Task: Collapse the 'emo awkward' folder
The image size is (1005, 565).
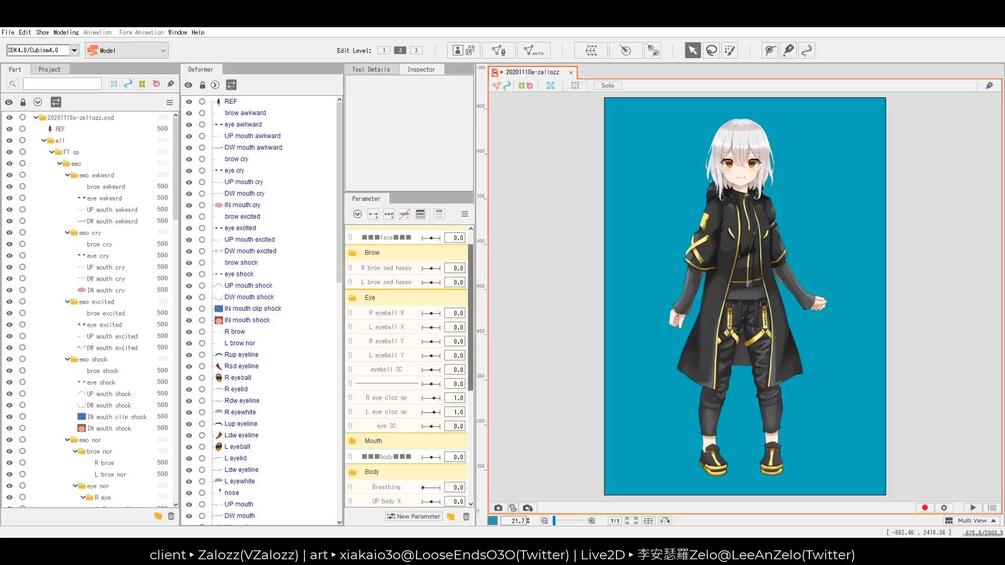Action: 67,175
